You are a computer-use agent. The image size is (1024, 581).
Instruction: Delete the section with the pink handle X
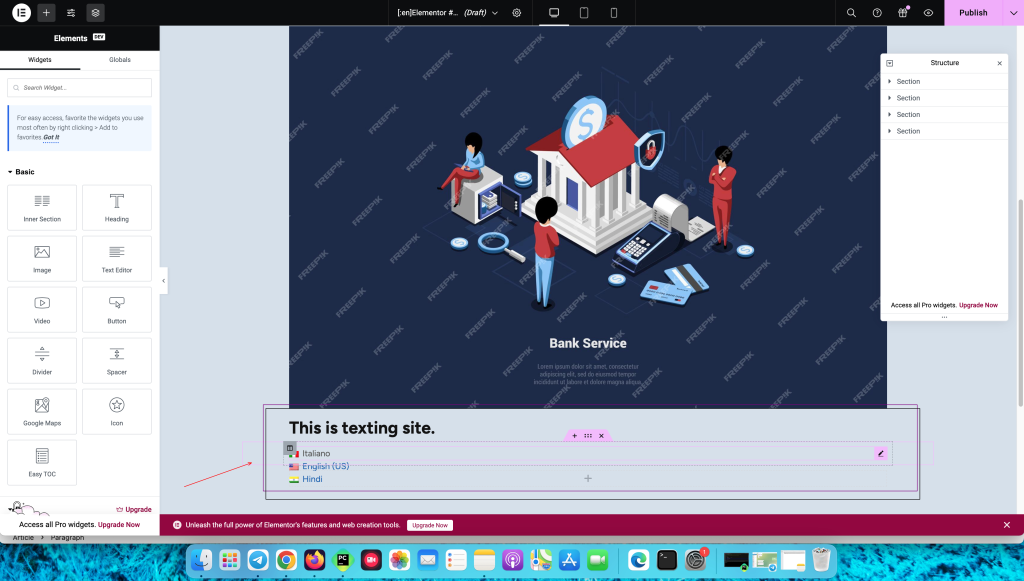(x=601, y=435)
